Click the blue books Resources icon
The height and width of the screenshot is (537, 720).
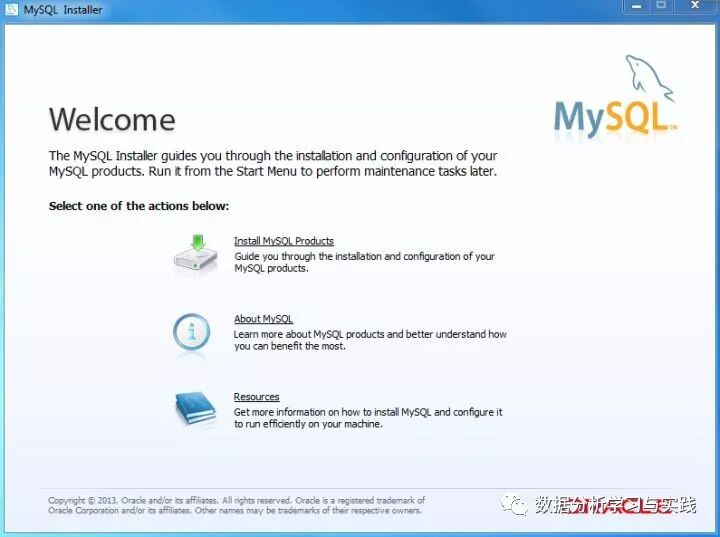click(196, 408)
